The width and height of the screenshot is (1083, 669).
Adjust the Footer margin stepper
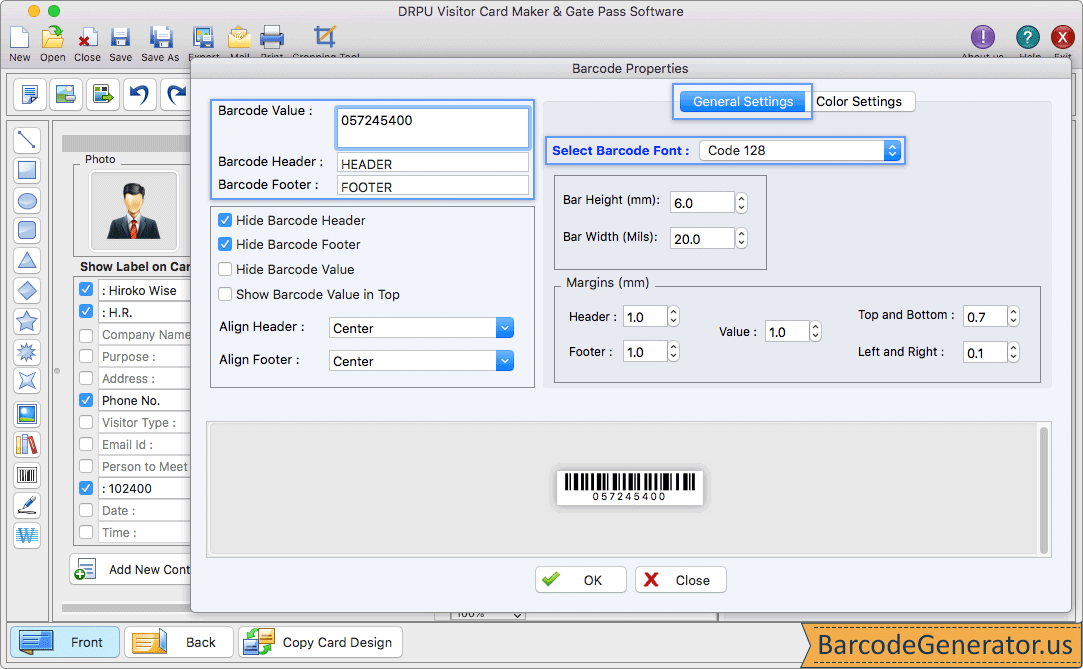point(673,351)
